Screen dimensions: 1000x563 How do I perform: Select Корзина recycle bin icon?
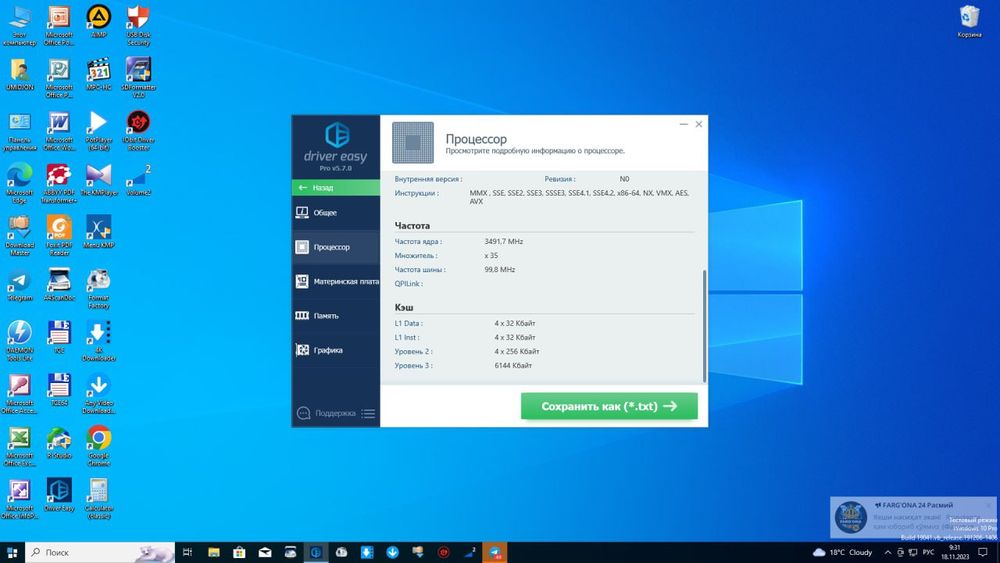point(969,20)
